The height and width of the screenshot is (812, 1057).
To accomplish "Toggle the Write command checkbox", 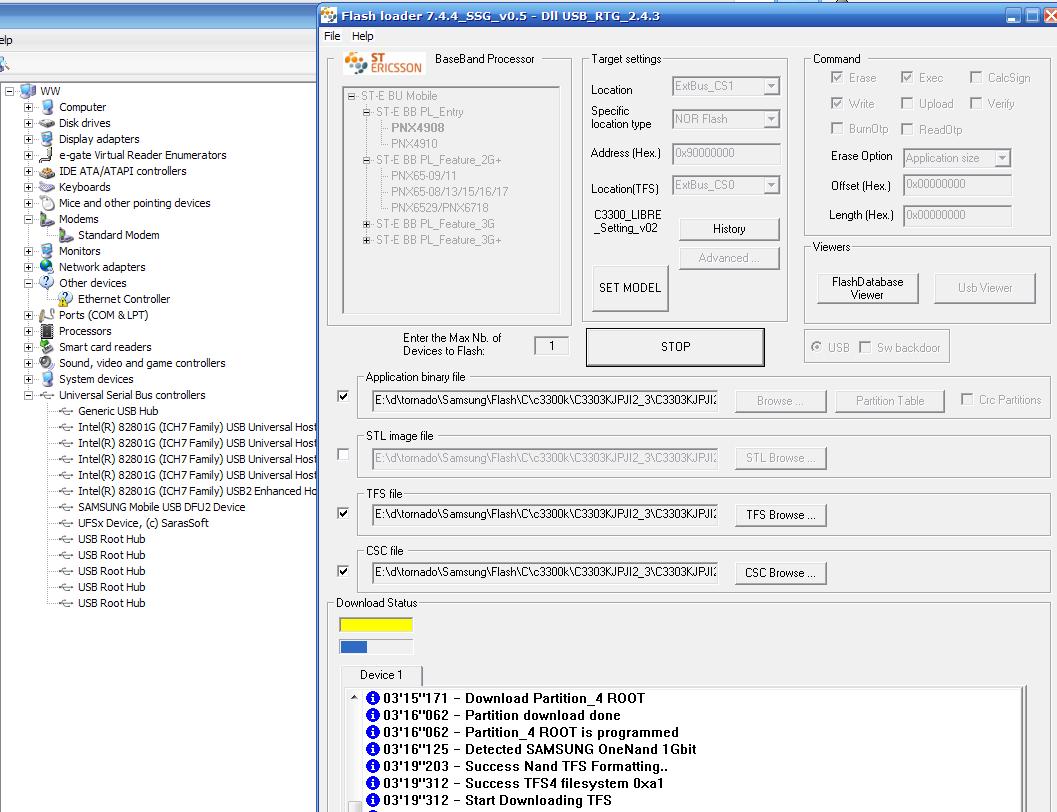I will click(837, 103).
